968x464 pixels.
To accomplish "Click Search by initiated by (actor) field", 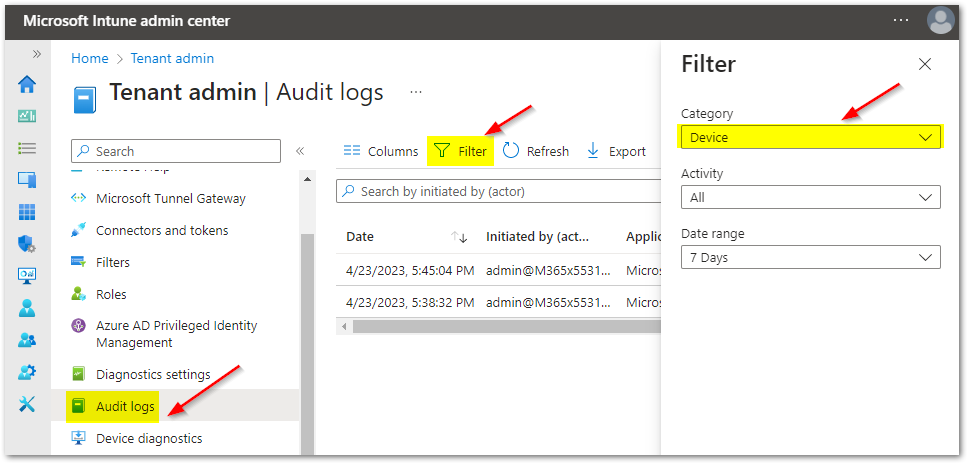I will tap(498, 191).
